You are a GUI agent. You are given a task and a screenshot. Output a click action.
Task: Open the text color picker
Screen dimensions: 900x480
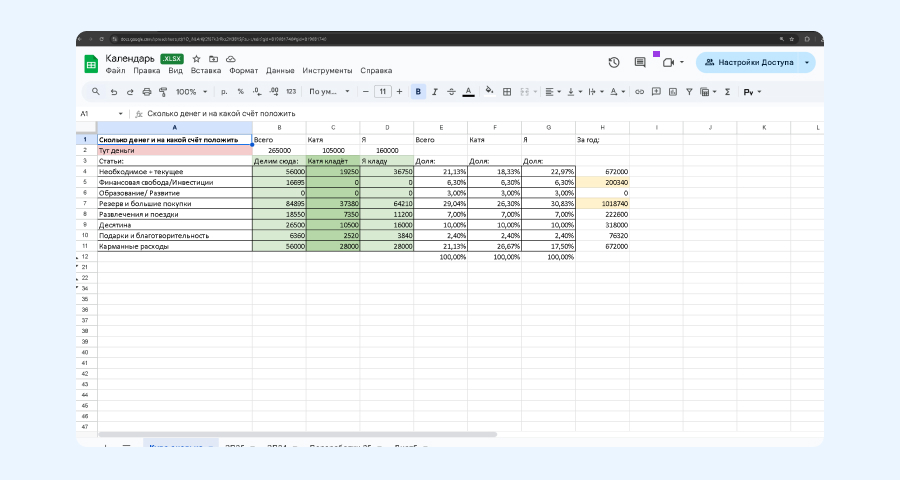pyautogui.click(x=468, y=92)
